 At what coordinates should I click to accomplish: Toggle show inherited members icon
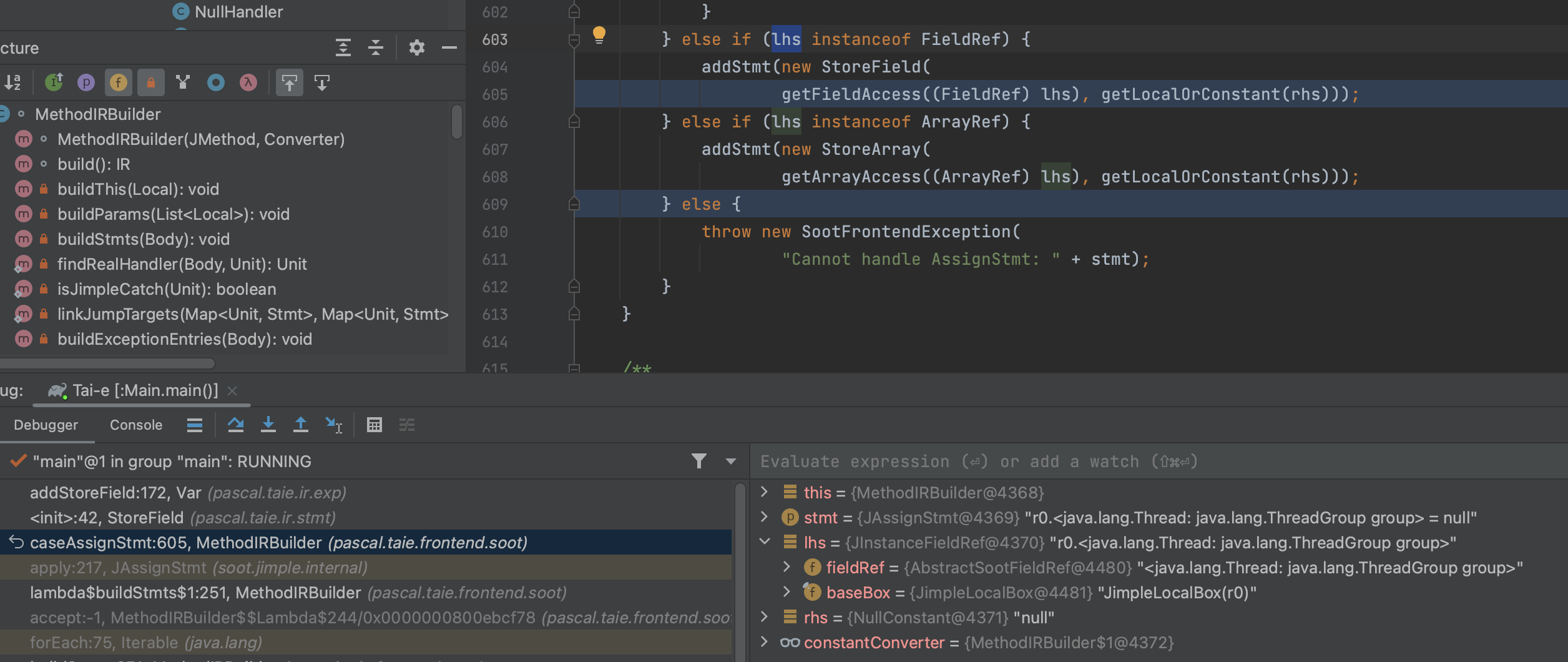(54, 82)
